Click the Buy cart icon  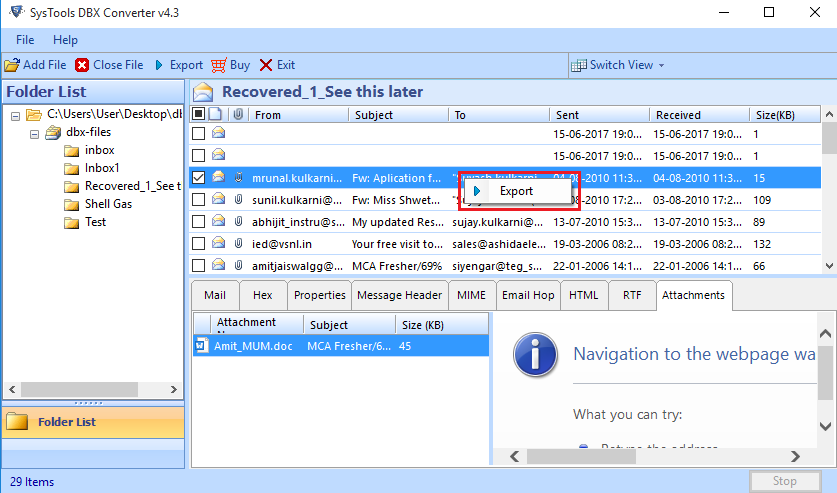pyautogui.click(x=218, y=65)
